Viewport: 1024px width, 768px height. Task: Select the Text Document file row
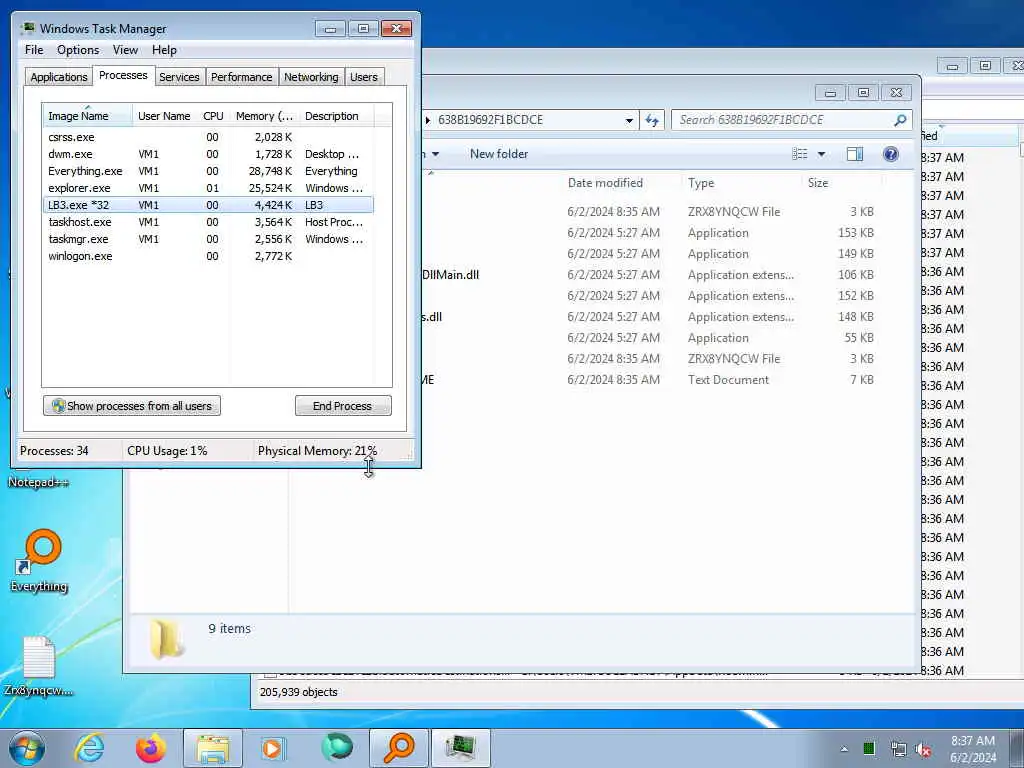click(650, 379)
